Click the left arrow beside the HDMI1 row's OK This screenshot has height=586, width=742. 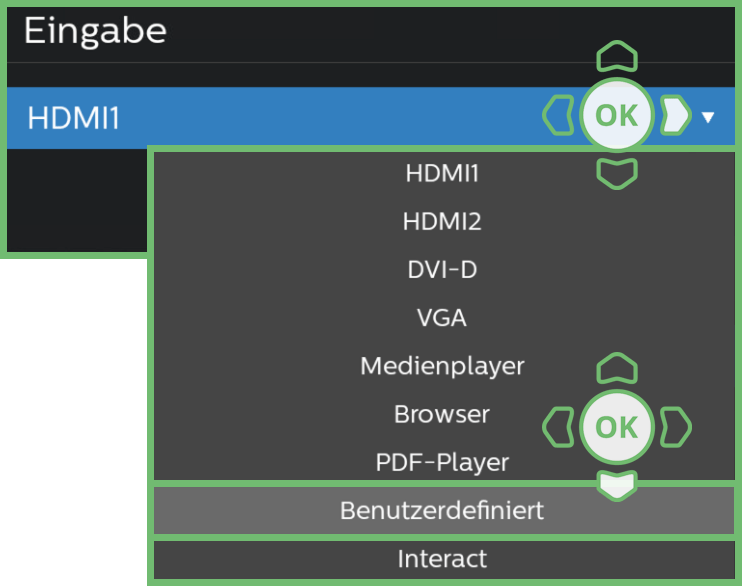pos(556,116)
